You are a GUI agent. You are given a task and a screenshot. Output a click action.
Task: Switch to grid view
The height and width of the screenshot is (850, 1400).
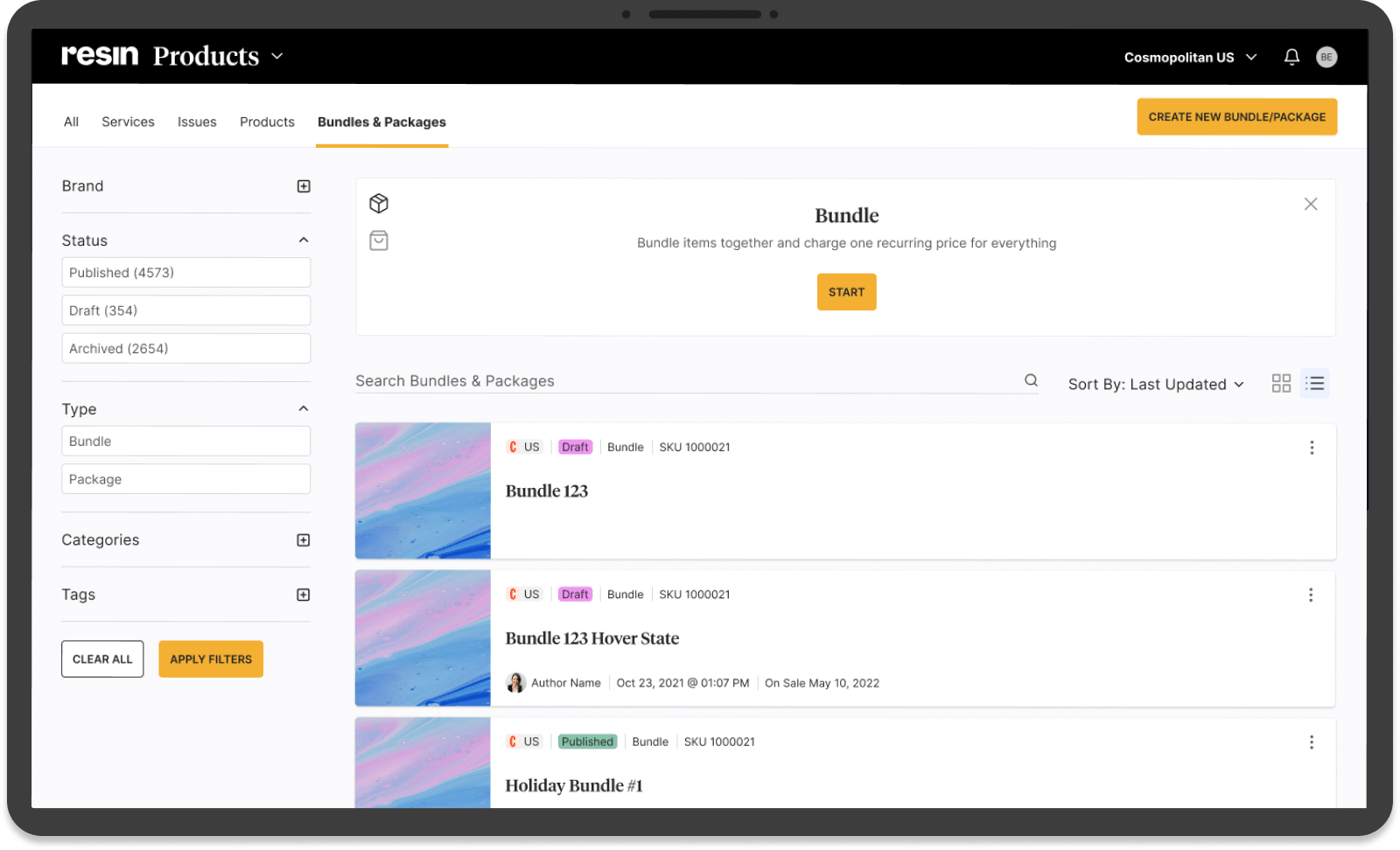point(1281,383)
